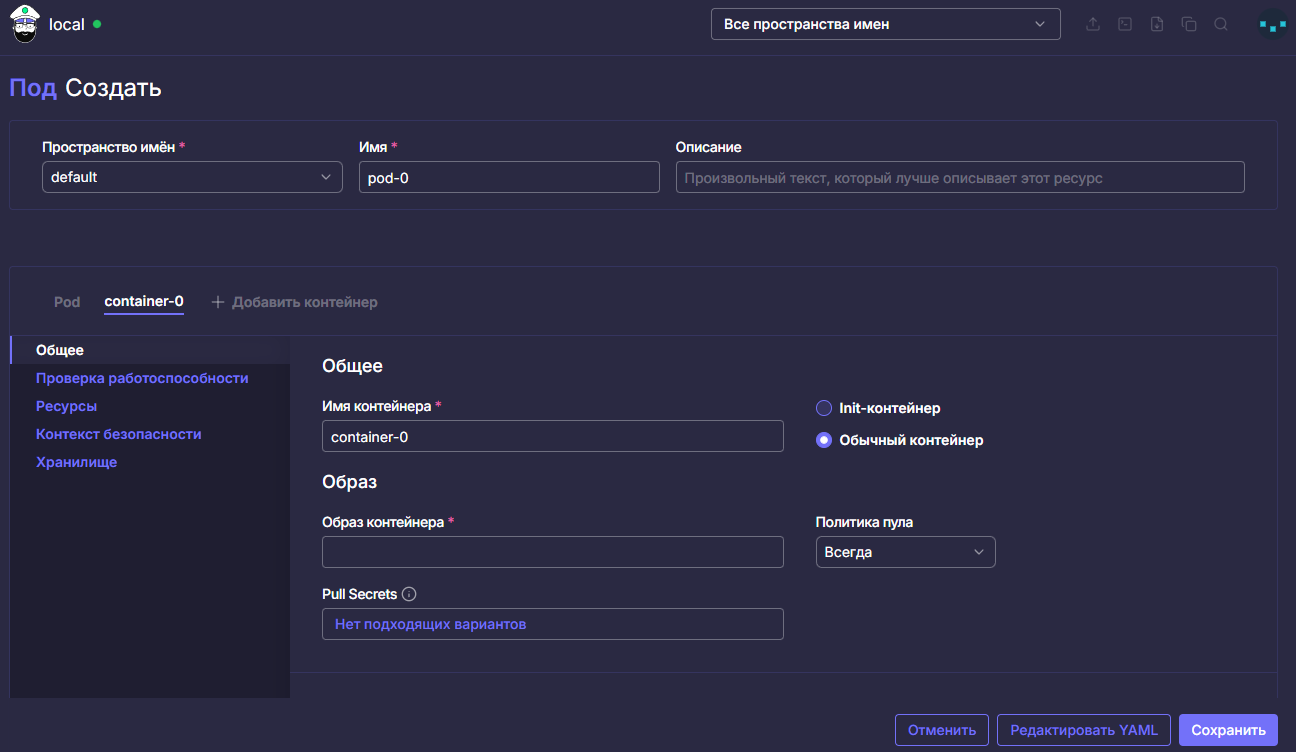Open the Проверка работоспособности section

click(x=142, y=378)
